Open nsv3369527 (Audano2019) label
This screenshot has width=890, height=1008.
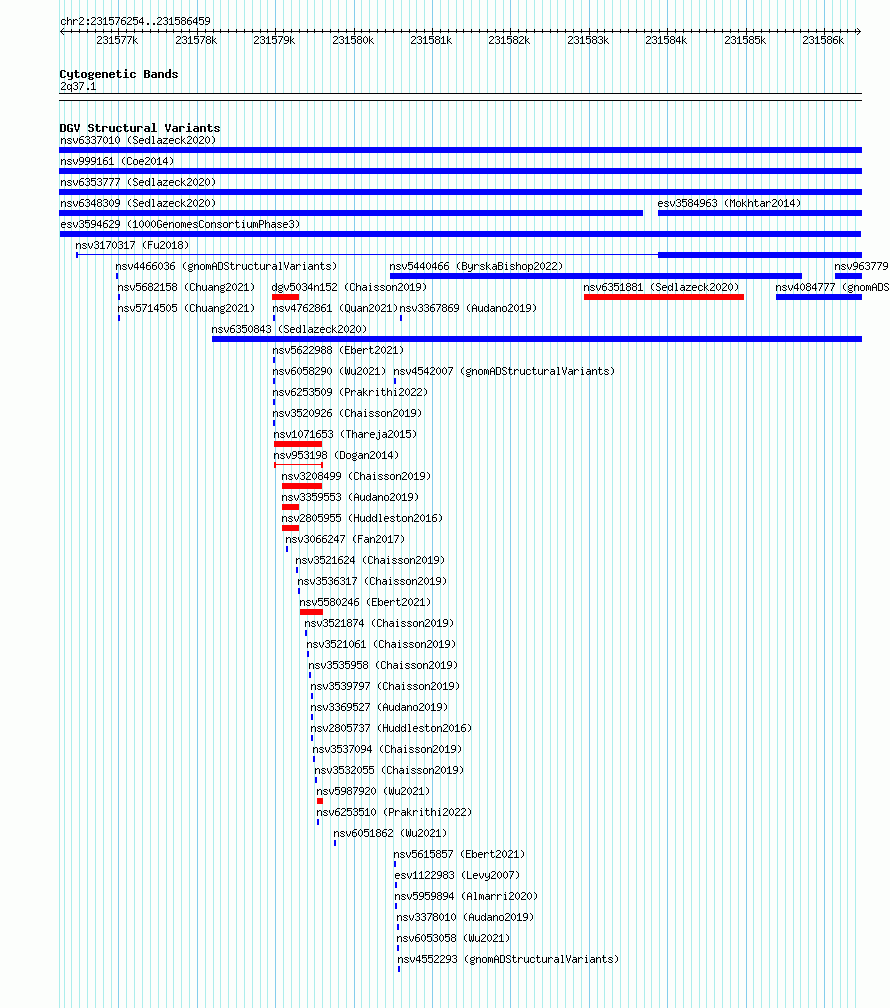[x=379, y=707]
